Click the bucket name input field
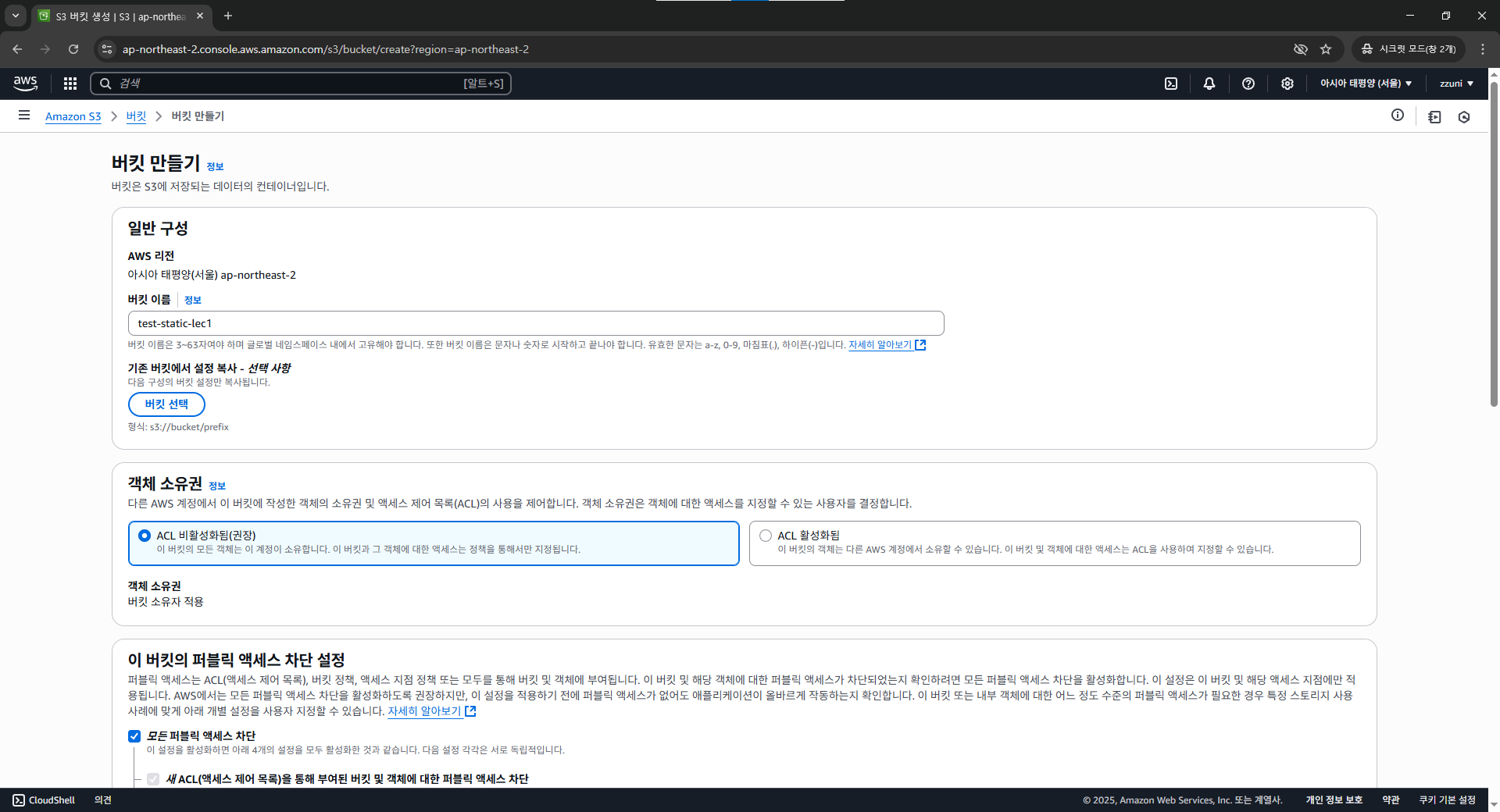Image resolution: width=1500 pixels, height=812 pixels. (x=536, y=323)
